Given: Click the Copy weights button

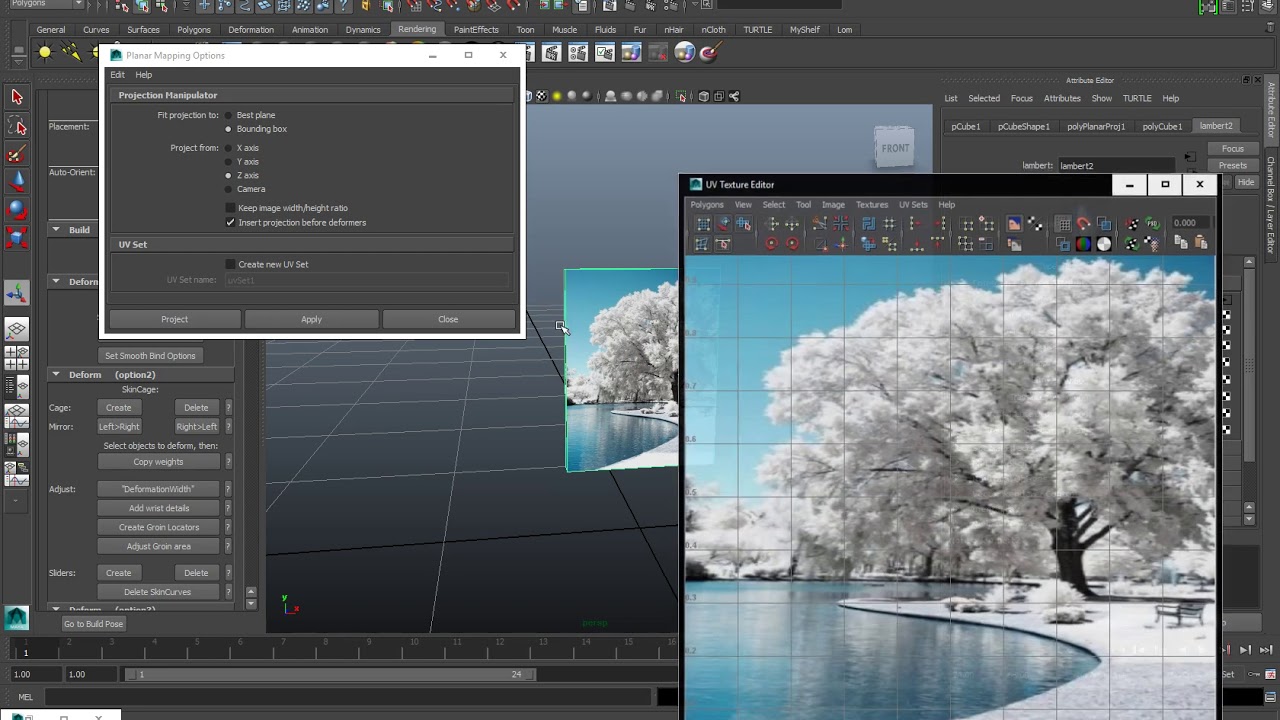Looking at the screenshot, I should click(x=158, y=462).
